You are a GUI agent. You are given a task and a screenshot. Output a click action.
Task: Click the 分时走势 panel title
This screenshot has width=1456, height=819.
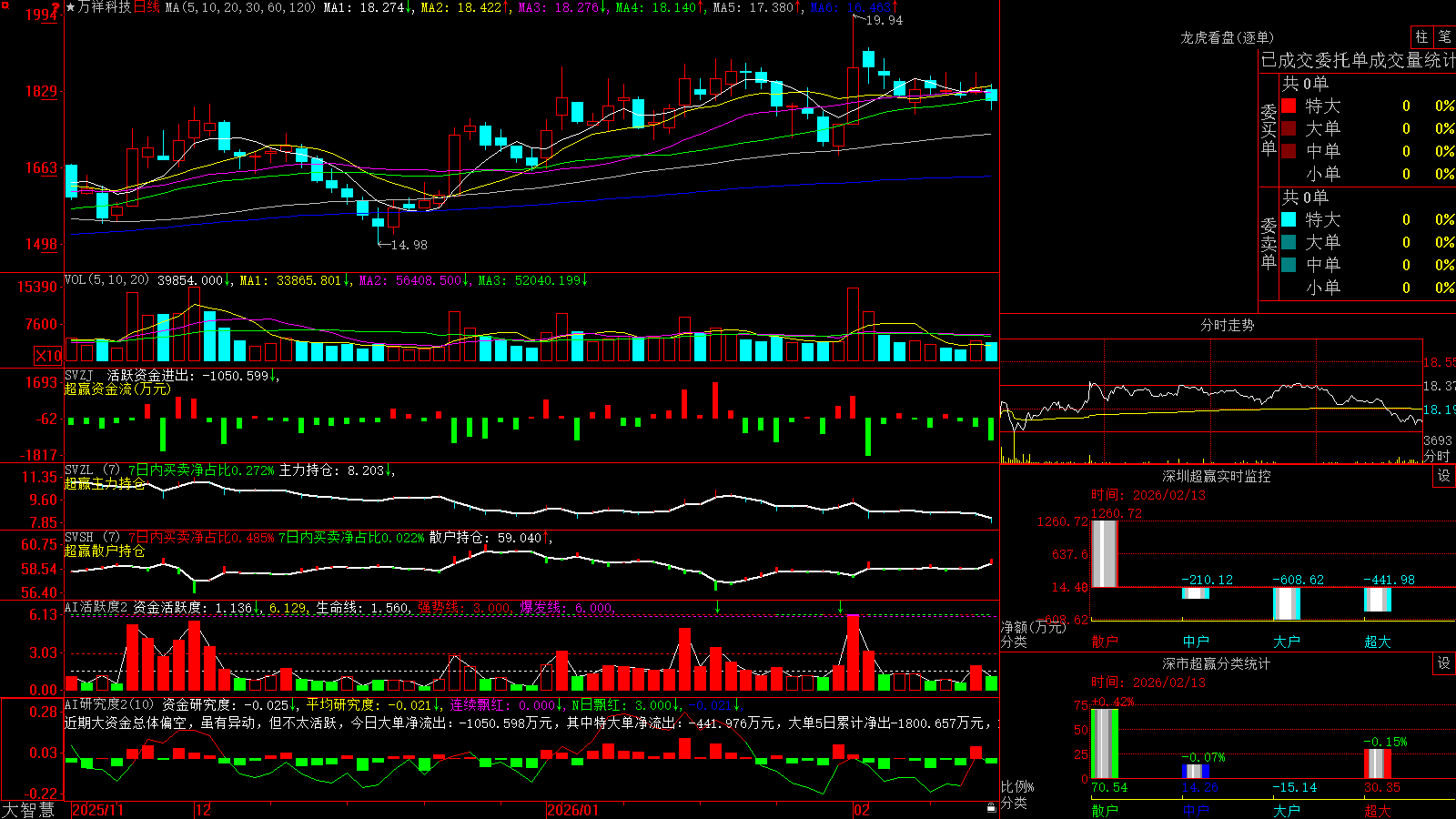tap(1227, 325)
